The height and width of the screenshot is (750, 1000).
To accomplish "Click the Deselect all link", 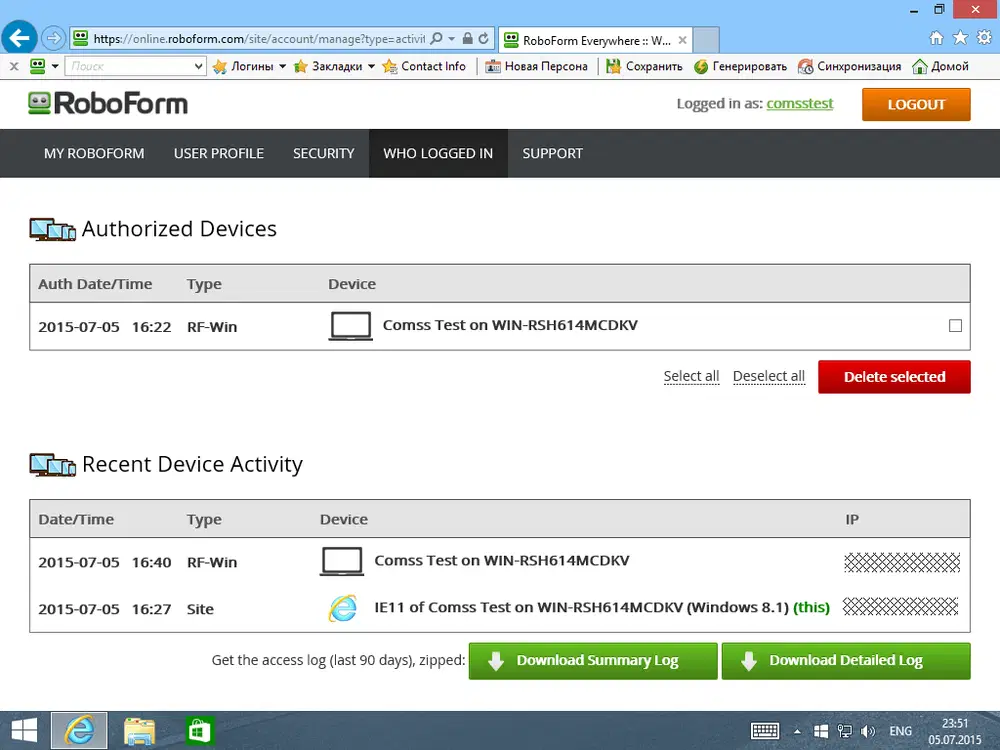I will click(768, 376).
